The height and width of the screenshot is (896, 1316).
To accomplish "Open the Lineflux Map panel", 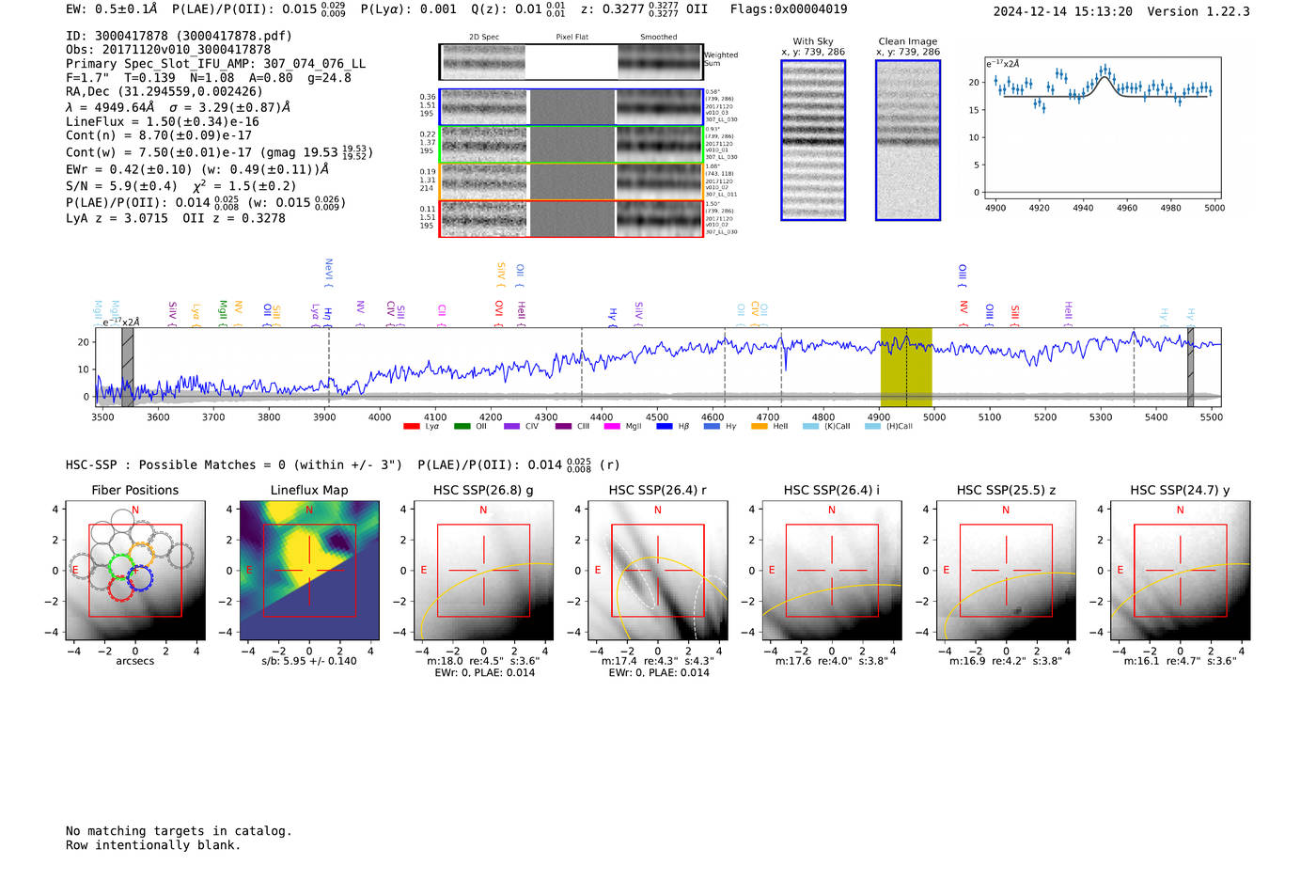I will tap(309, 571).
